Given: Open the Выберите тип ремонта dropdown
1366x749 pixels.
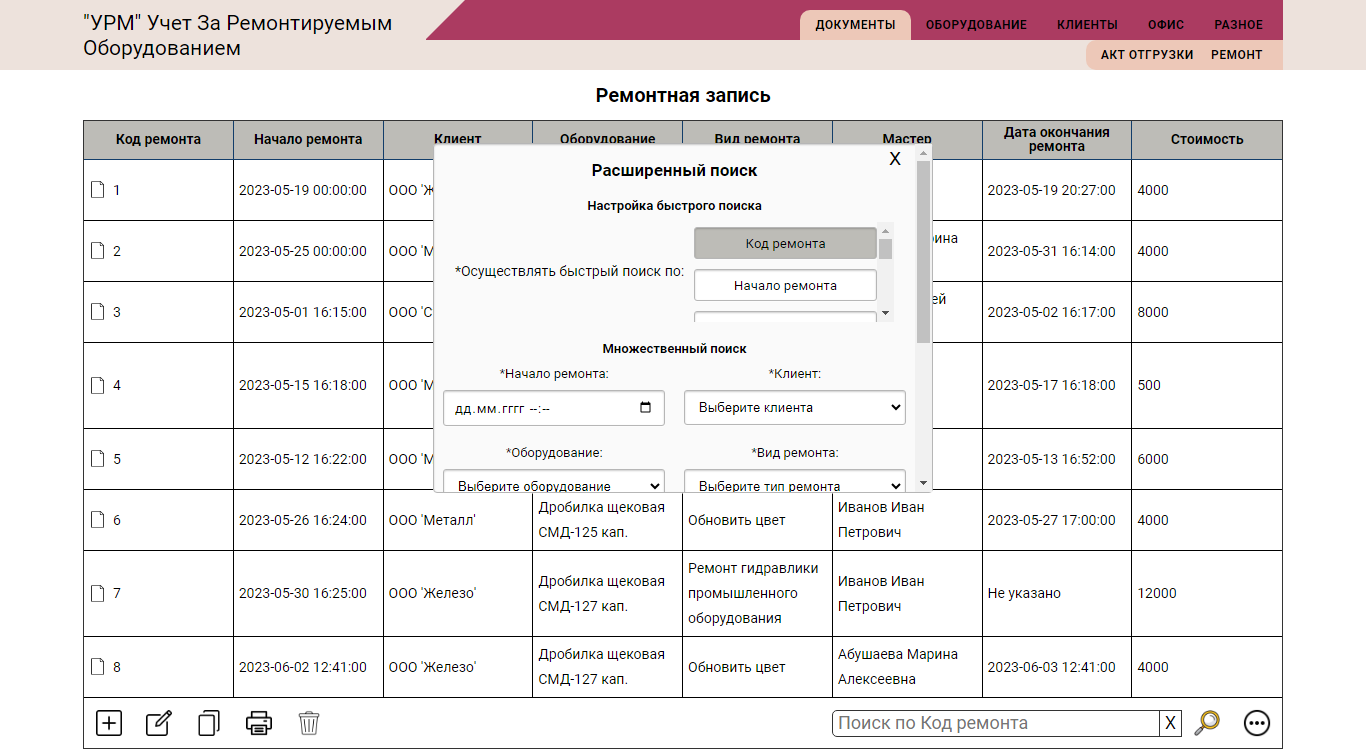Looking at the screenshot, I should pos(793,482).
